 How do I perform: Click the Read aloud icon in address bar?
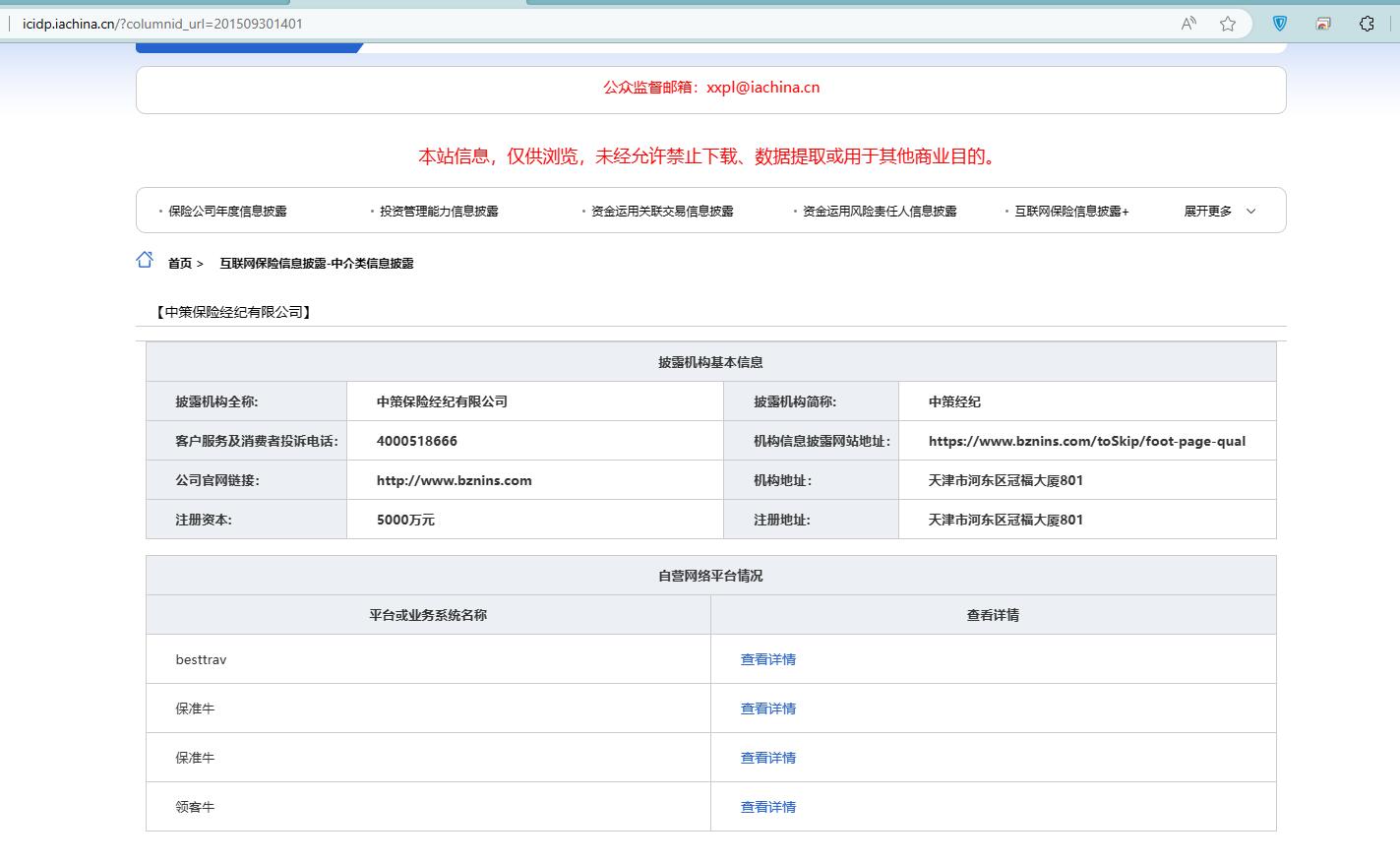click(1188, 24)
